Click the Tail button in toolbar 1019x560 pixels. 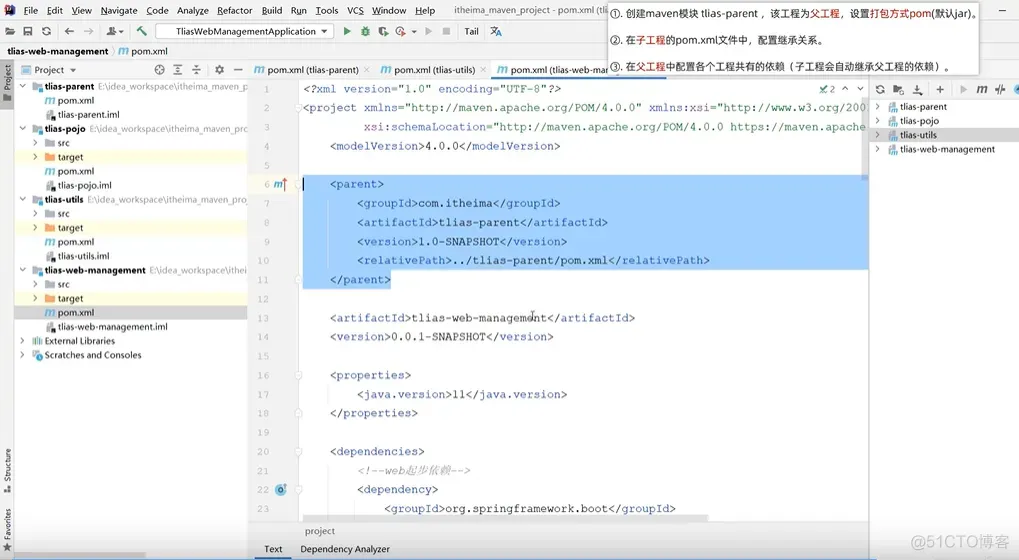471,31
